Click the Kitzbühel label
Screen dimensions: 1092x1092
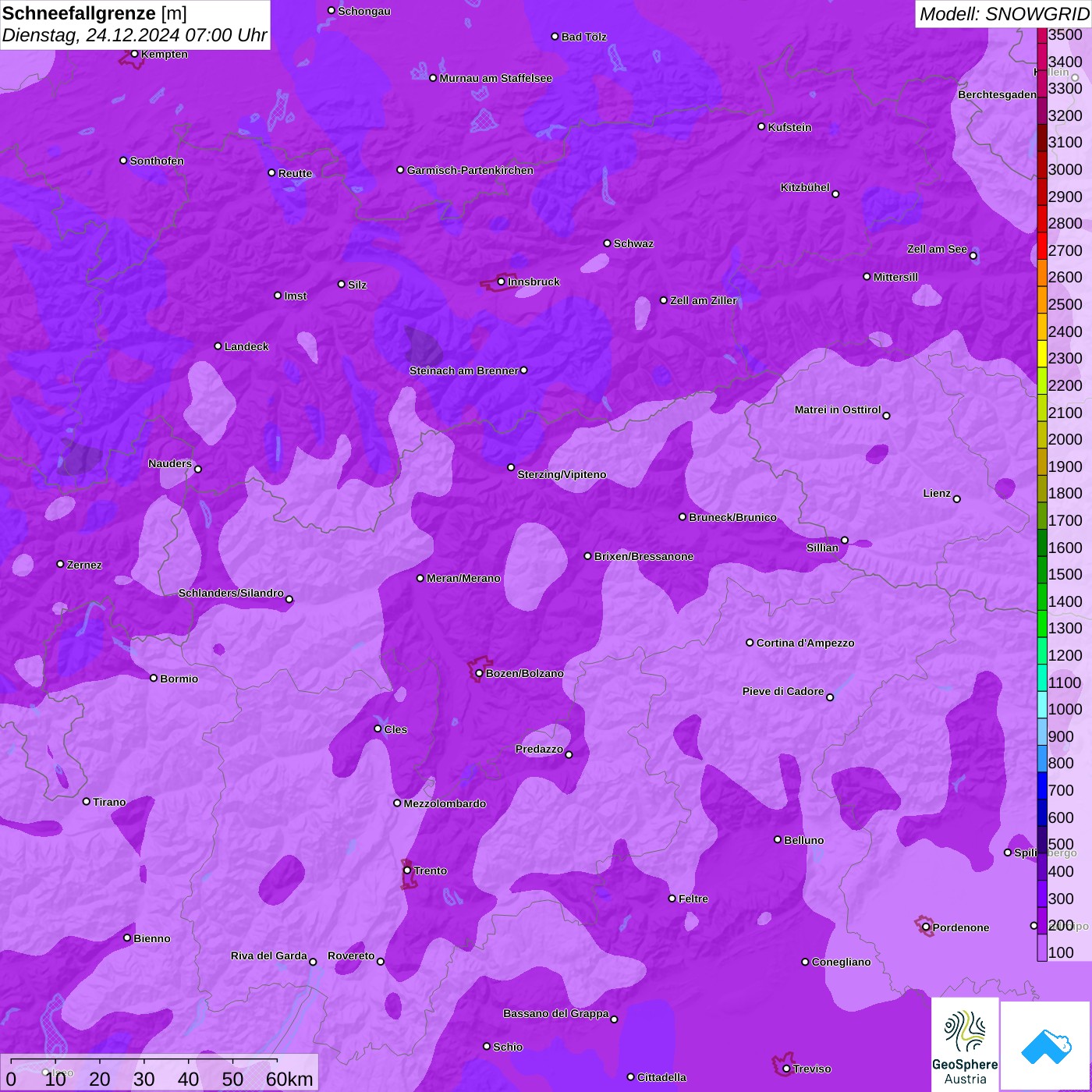click(805, 187)
